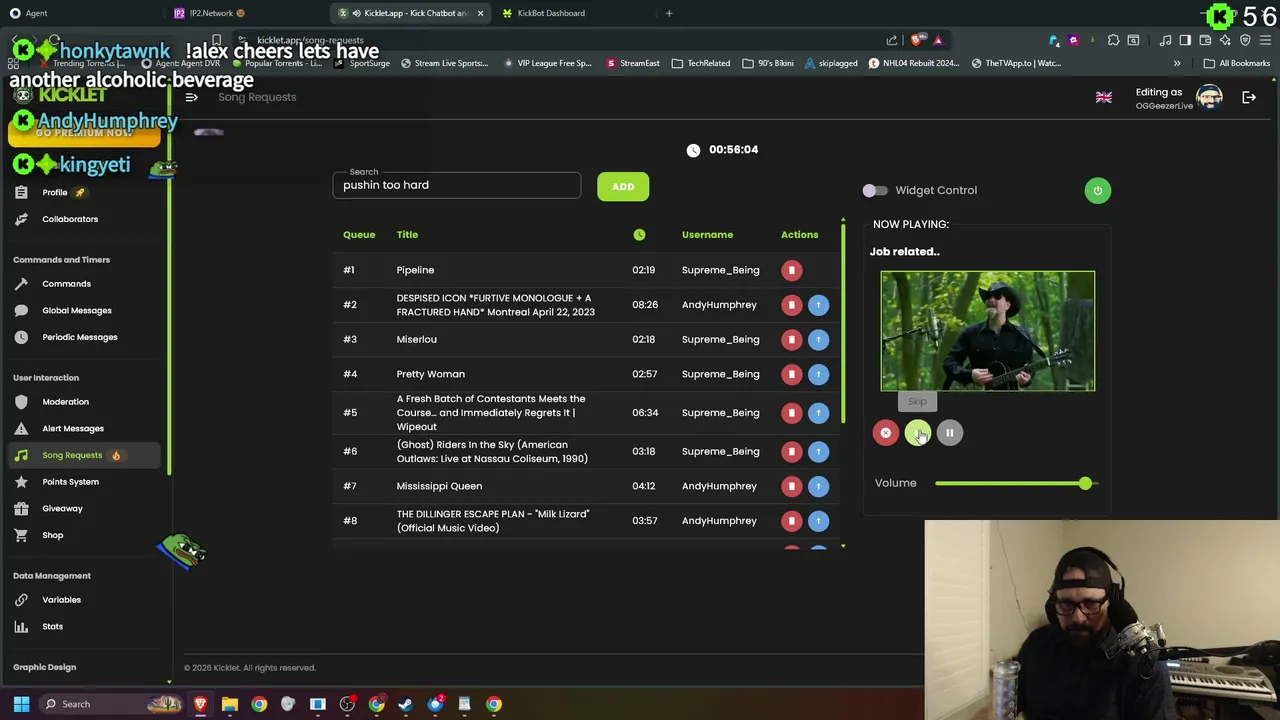Open Collaborators in the sidebar
The image size is (1280, 720).
(70, 219)
